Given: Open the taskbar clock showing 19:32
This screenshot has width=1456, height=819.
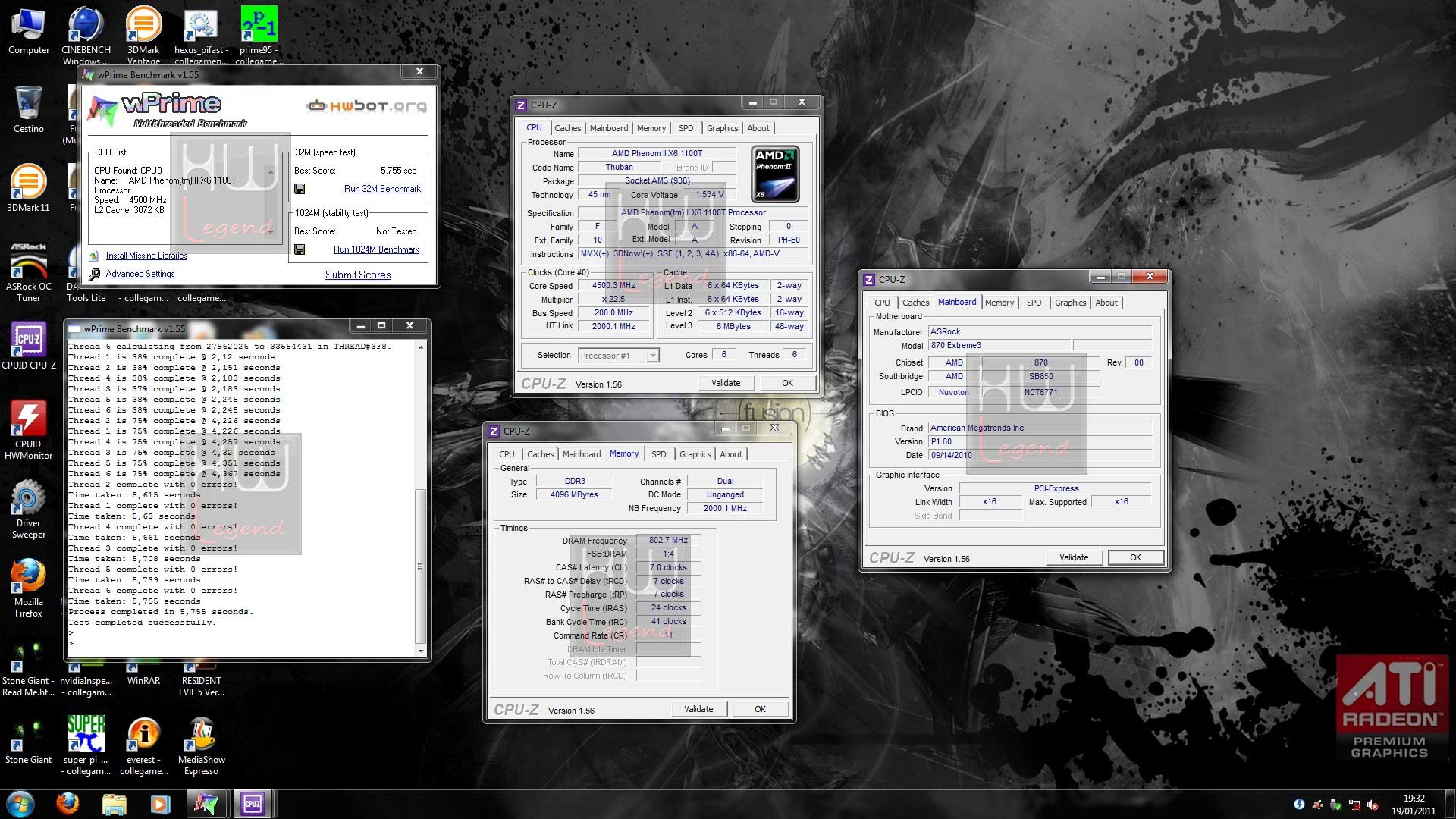Looking at the screenshot, I should click(x=1414, y=804).
